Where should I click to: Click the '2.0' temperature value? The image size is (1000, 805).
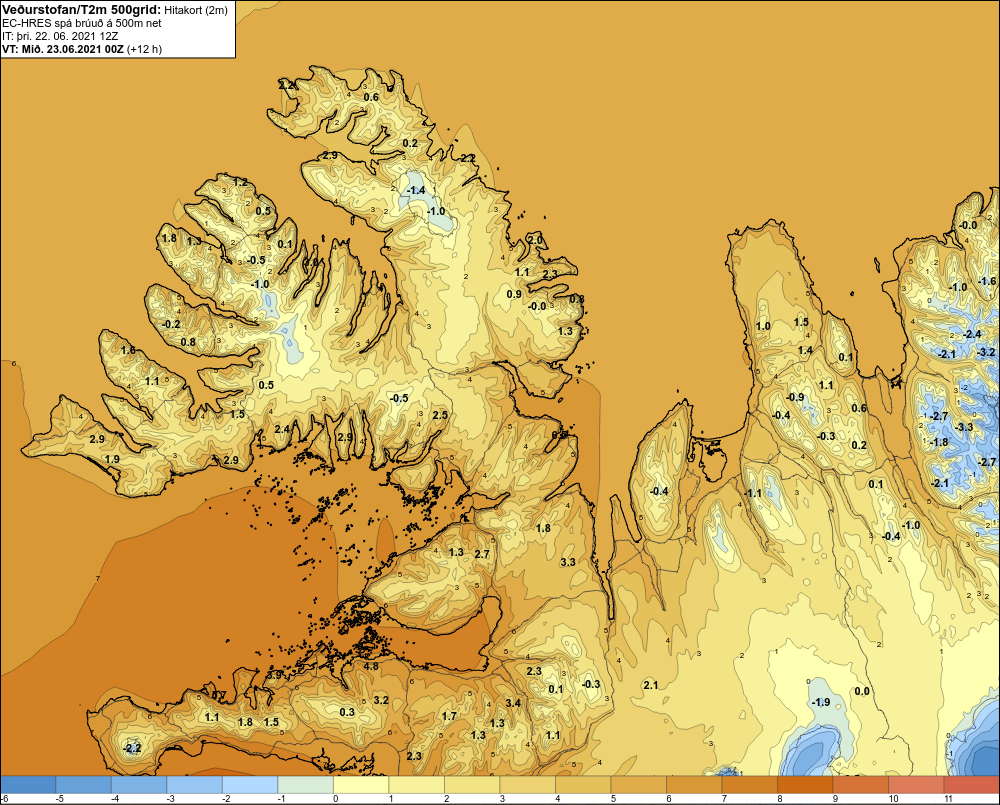tap(536, 240)
